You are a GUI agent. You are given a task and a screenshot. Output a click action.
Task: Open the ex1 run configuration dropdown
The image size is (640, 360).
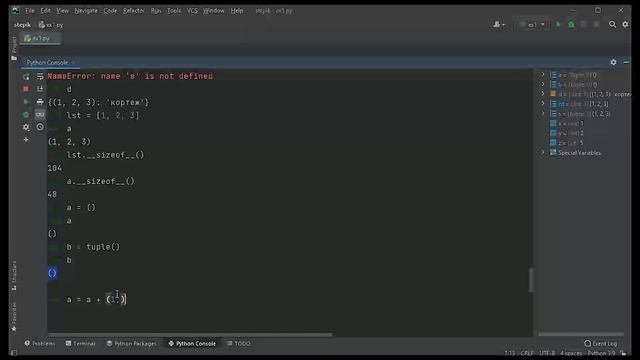(x=533, y=24)
